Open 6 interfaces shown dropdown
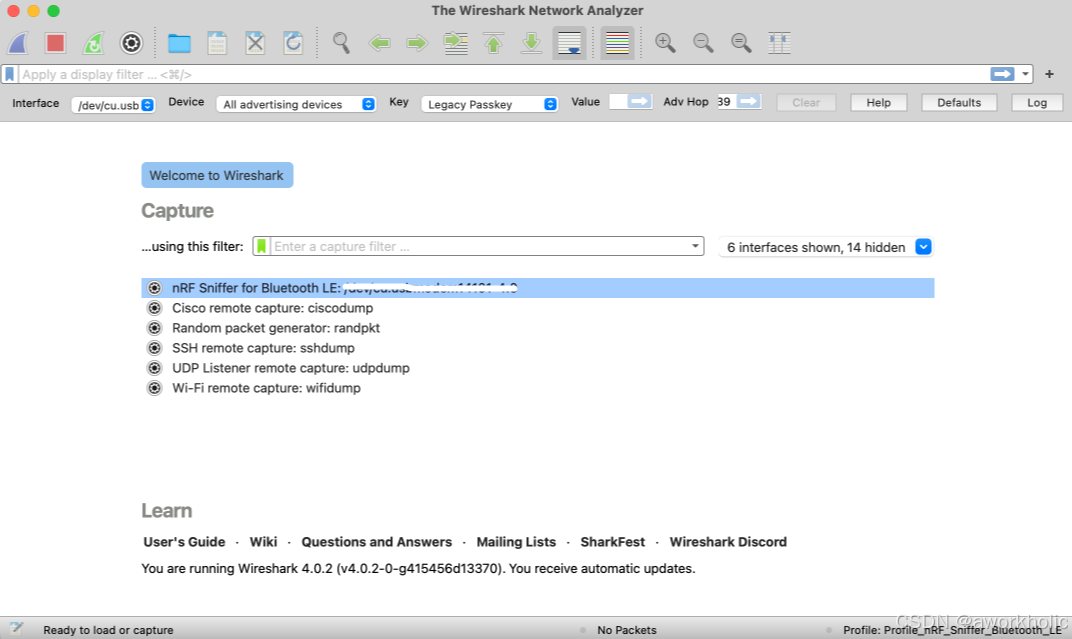1072x639 pixels. 826,247
